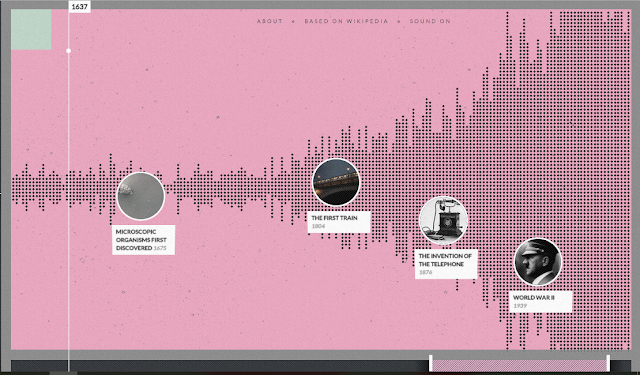Open the first train bridge thumbnail
The height and width of the screenshot is (375, 640).
[x=336, y=182]
